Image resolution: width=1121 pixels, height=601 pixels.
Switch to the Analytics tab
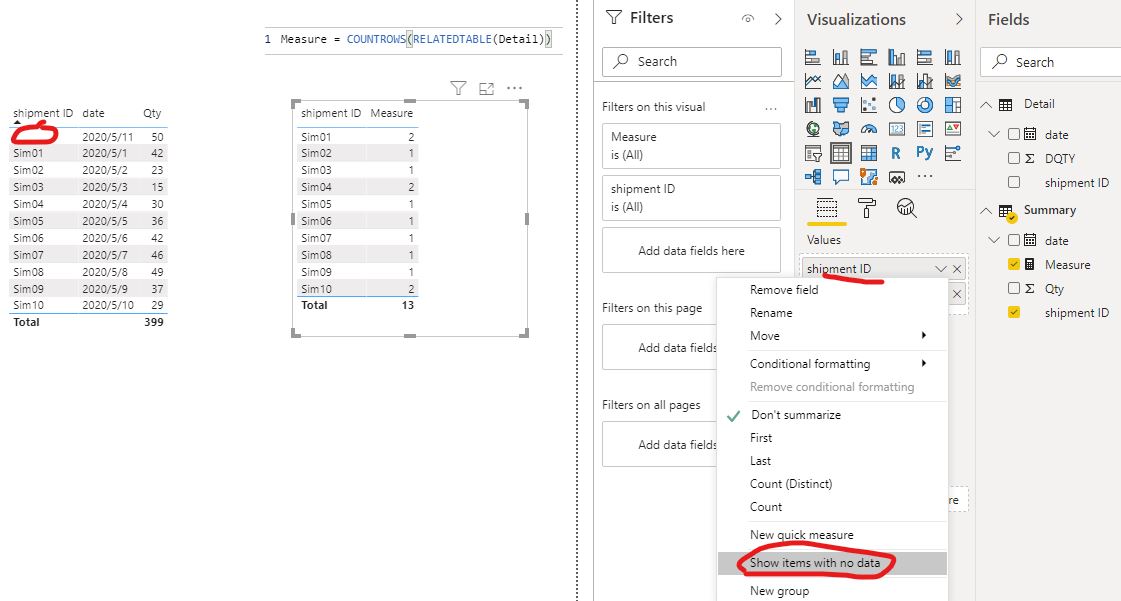tap(907, 208)
